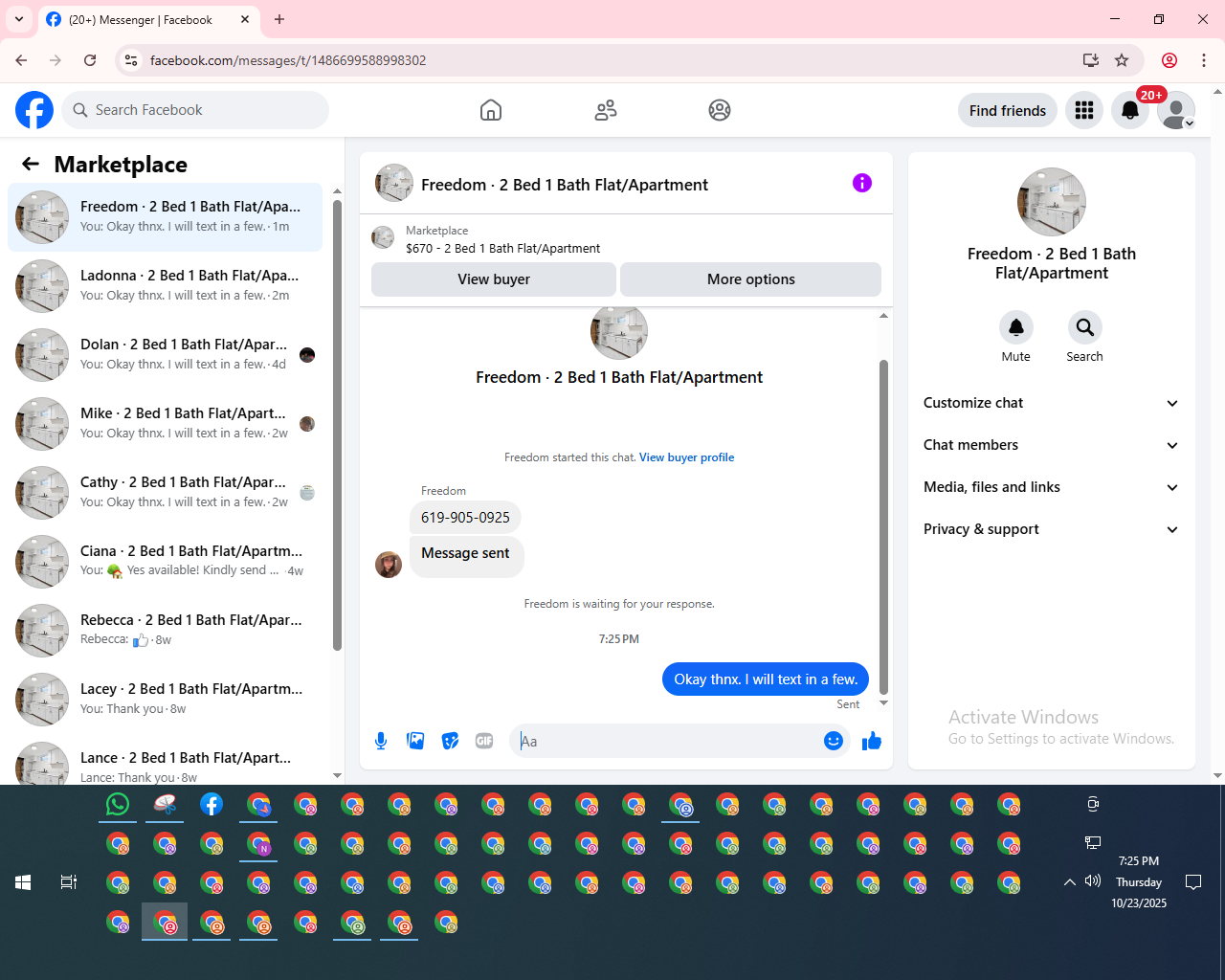Open the Windows Start menu
This screenshot has width=1225, height=980.
point(23,882)
